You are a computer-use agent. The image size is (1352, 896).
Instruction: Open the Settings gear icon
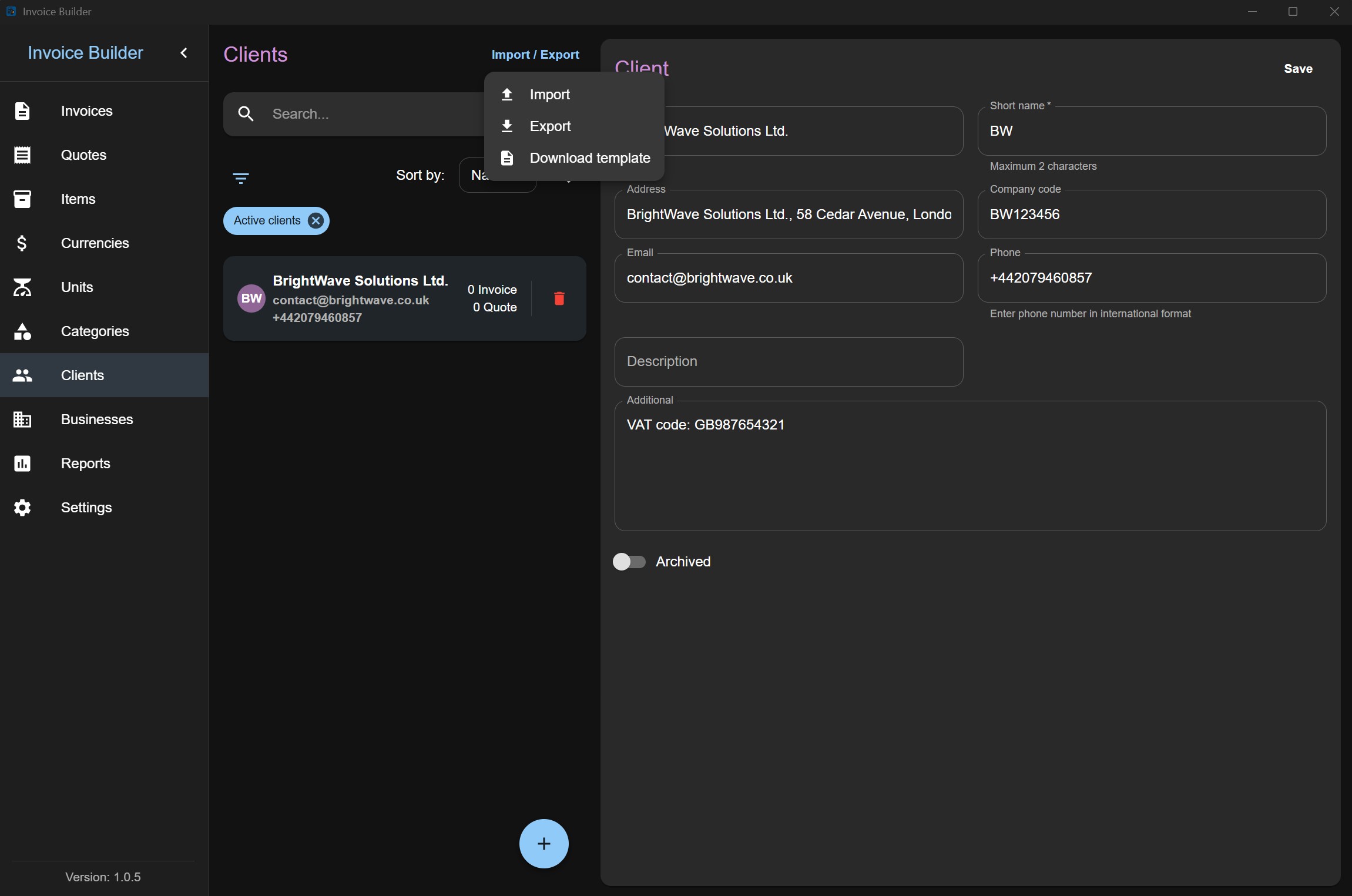(22, 508)
